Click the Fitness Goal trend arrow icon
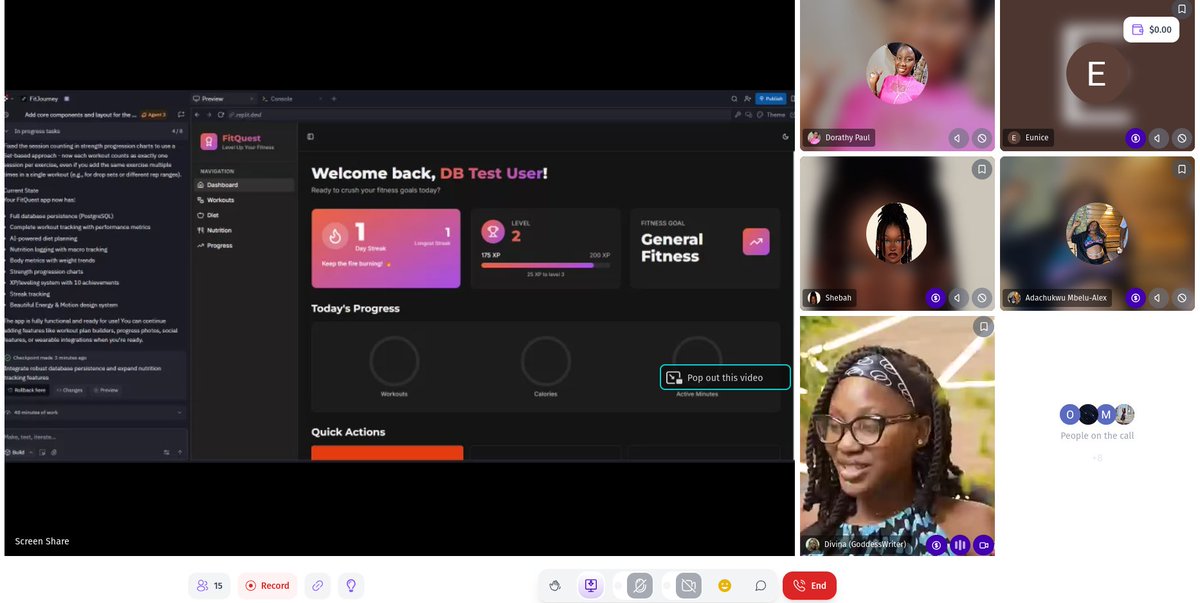This screenshot has width=1200, height=603. 756,241
